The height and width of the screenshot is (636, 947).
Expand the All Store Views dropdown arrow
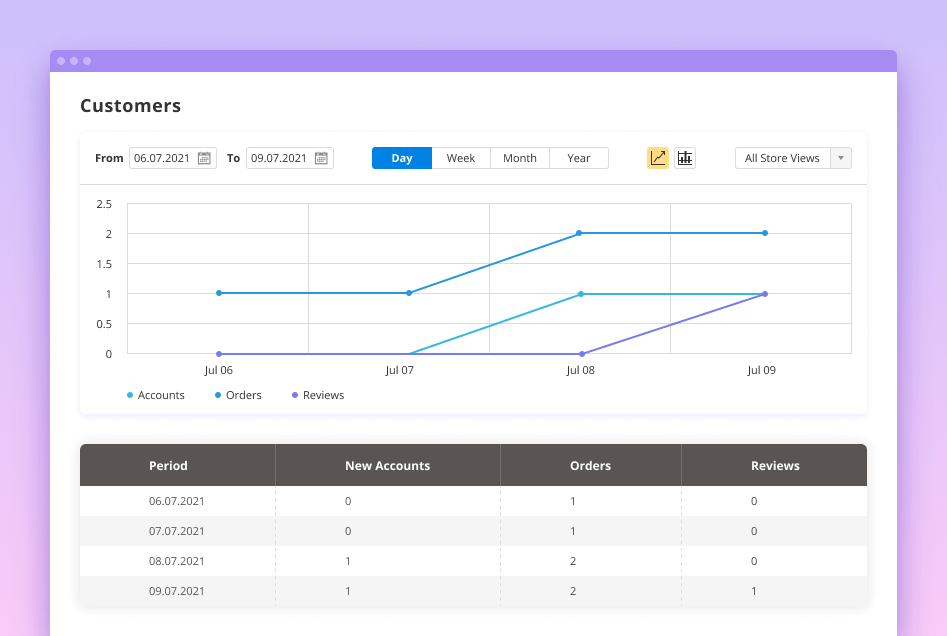point(841,158)
